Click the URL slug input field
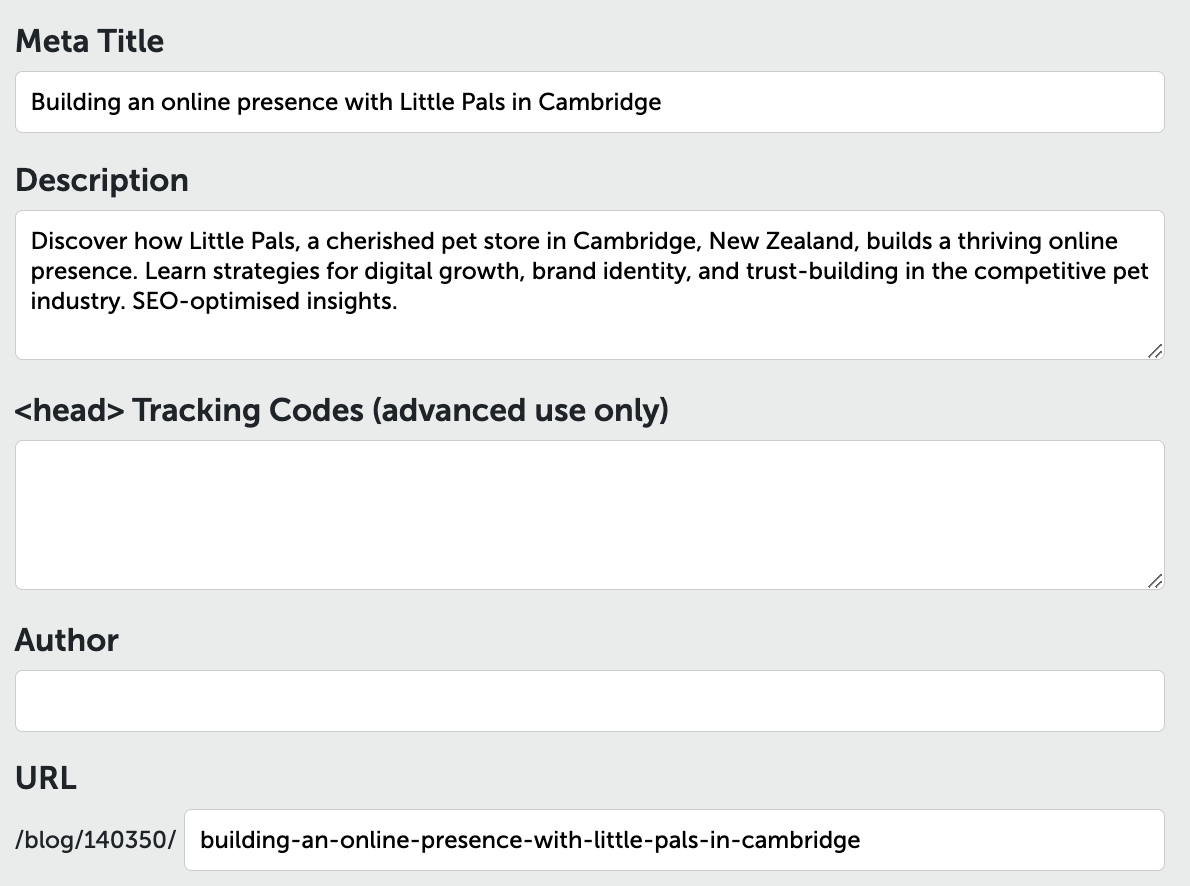Viewport: 1190px width, 886px height. [x=674, y=840]
